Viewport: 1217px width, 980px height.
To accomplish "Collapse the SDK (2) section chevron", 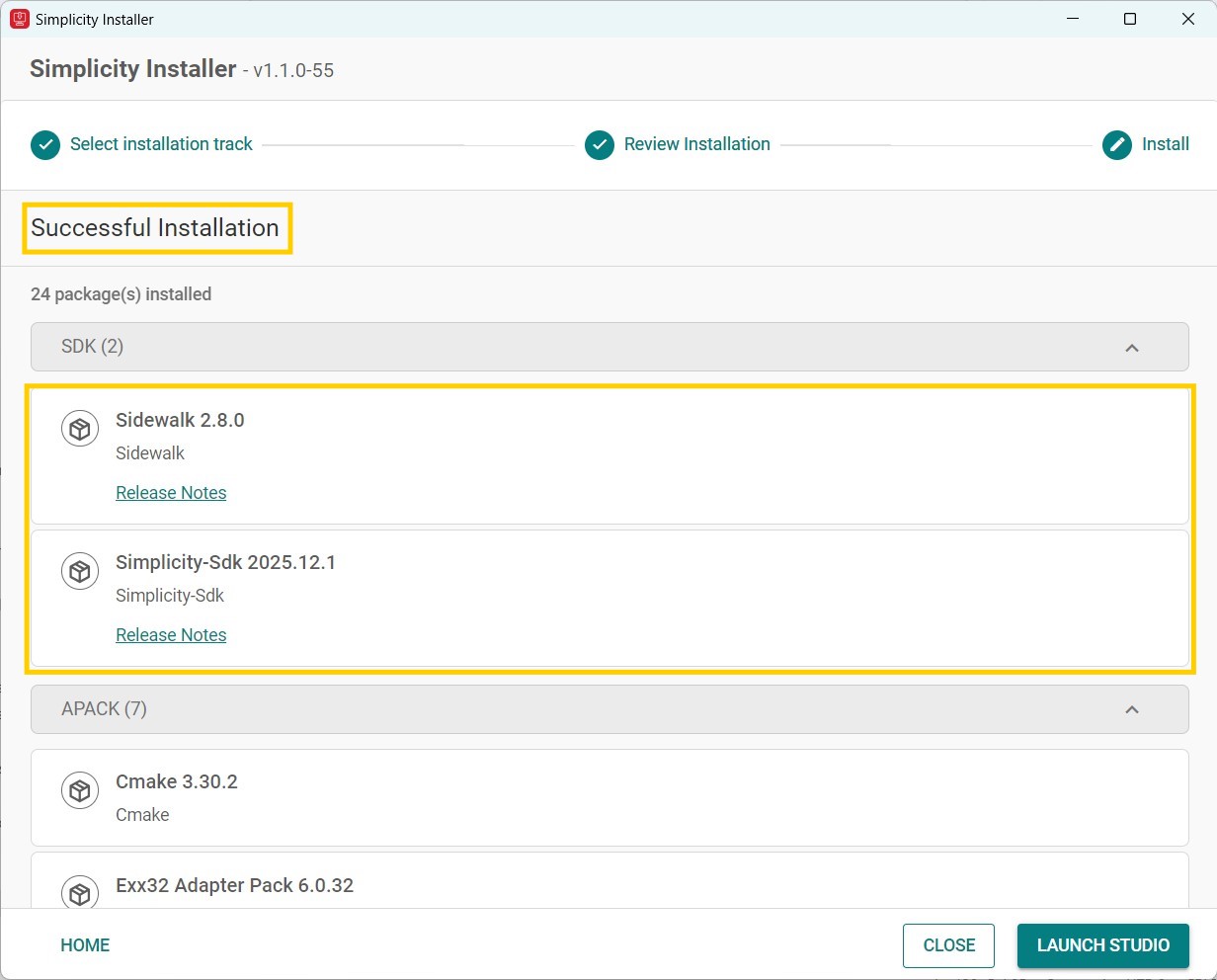I will 1132,348.
